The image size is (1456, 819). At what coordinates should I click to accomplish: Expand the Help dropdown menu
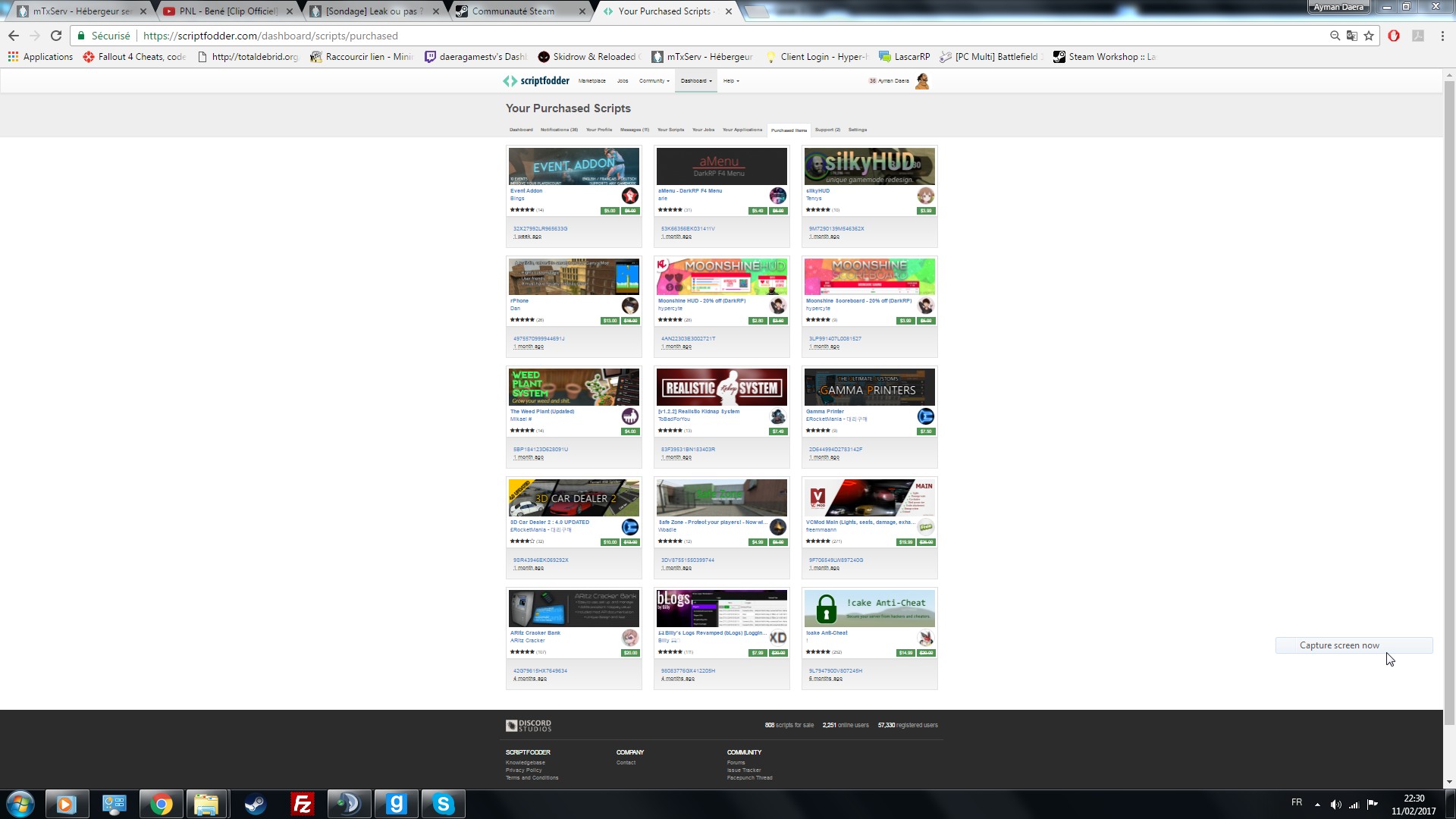coord(731,80)
